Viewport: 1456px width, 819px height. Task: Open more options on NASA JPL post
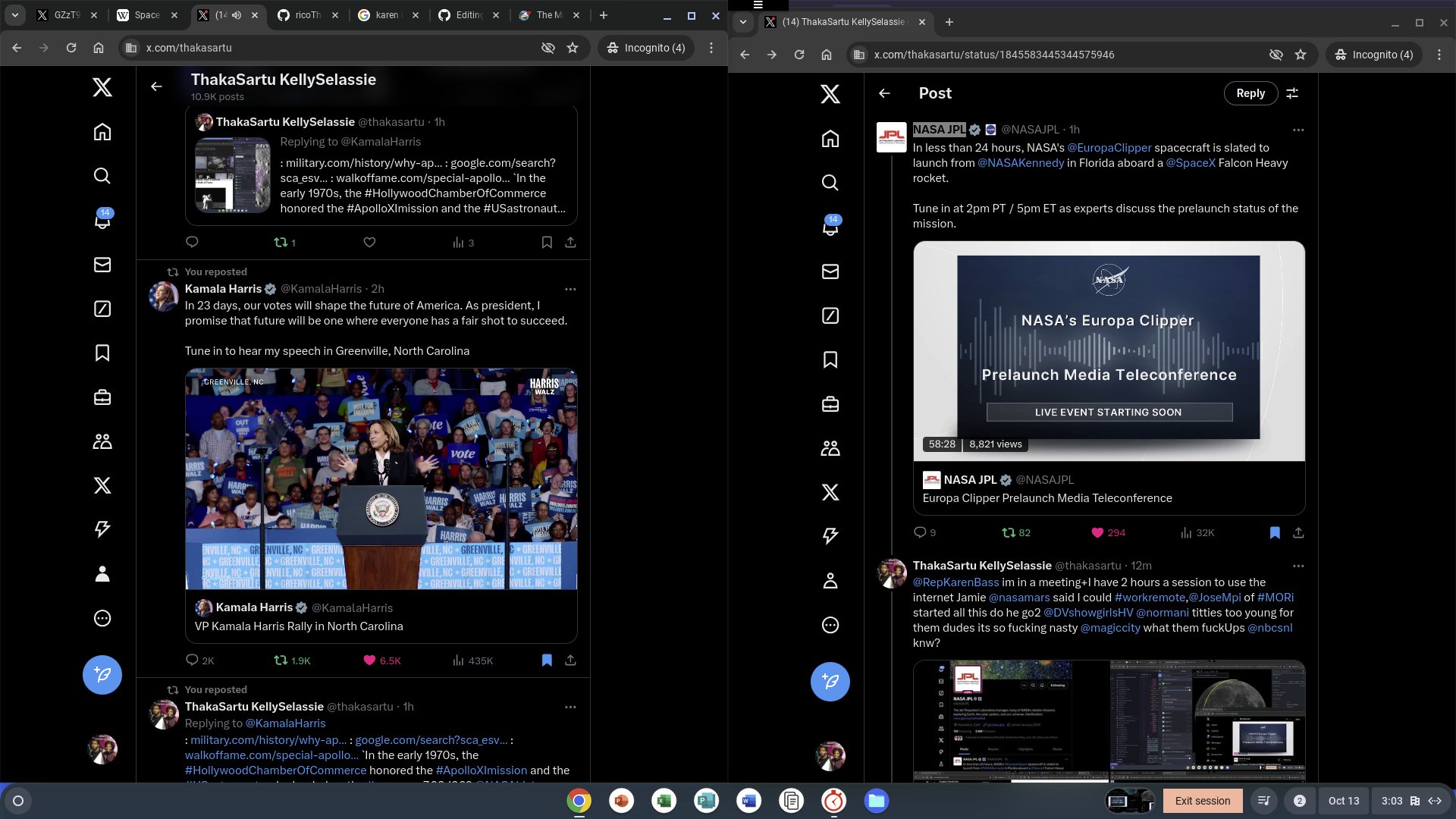pos(1298,130)
